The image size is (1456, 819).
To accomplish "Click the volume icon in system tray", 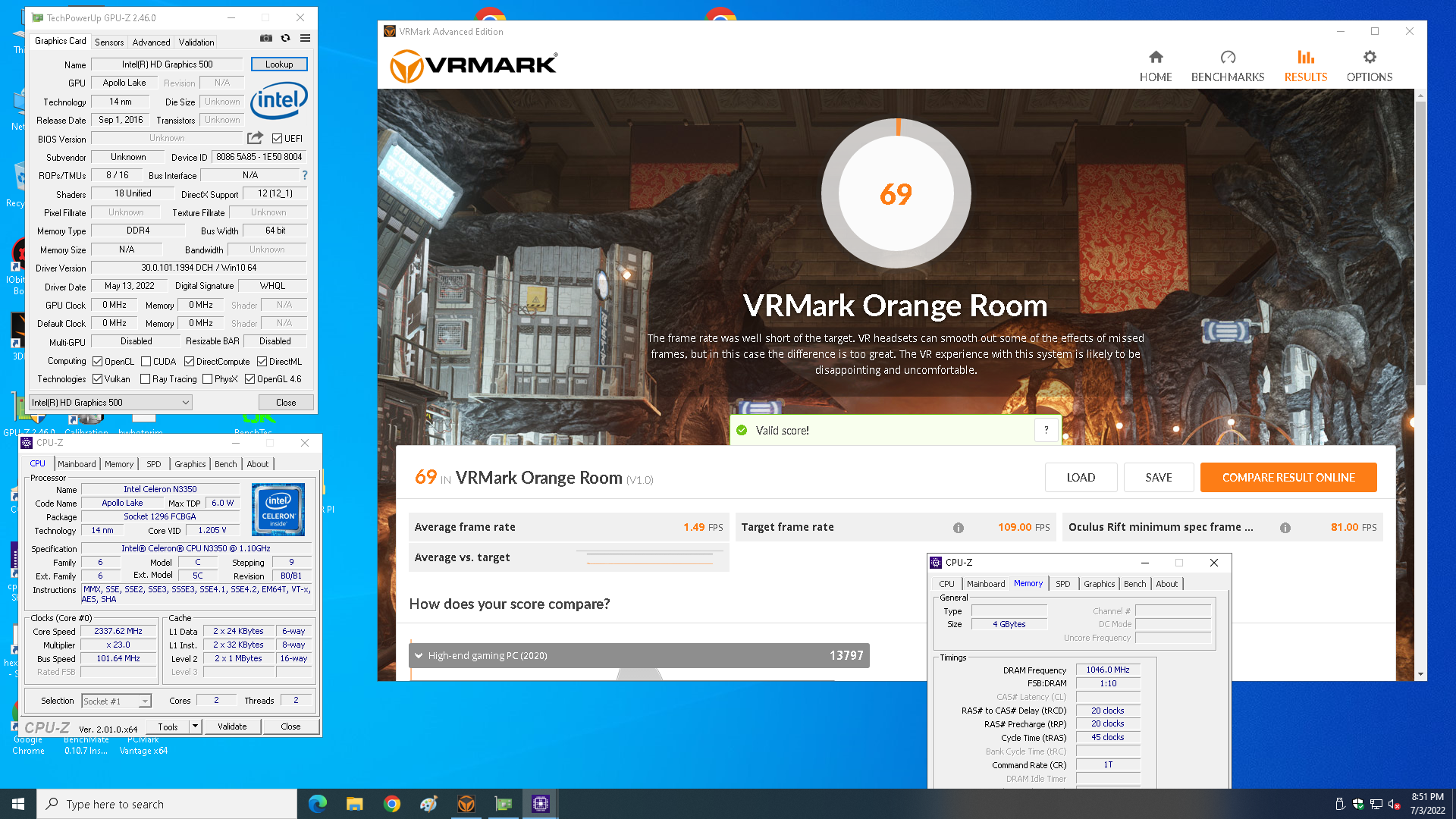I will click(x=1394, y=805).
